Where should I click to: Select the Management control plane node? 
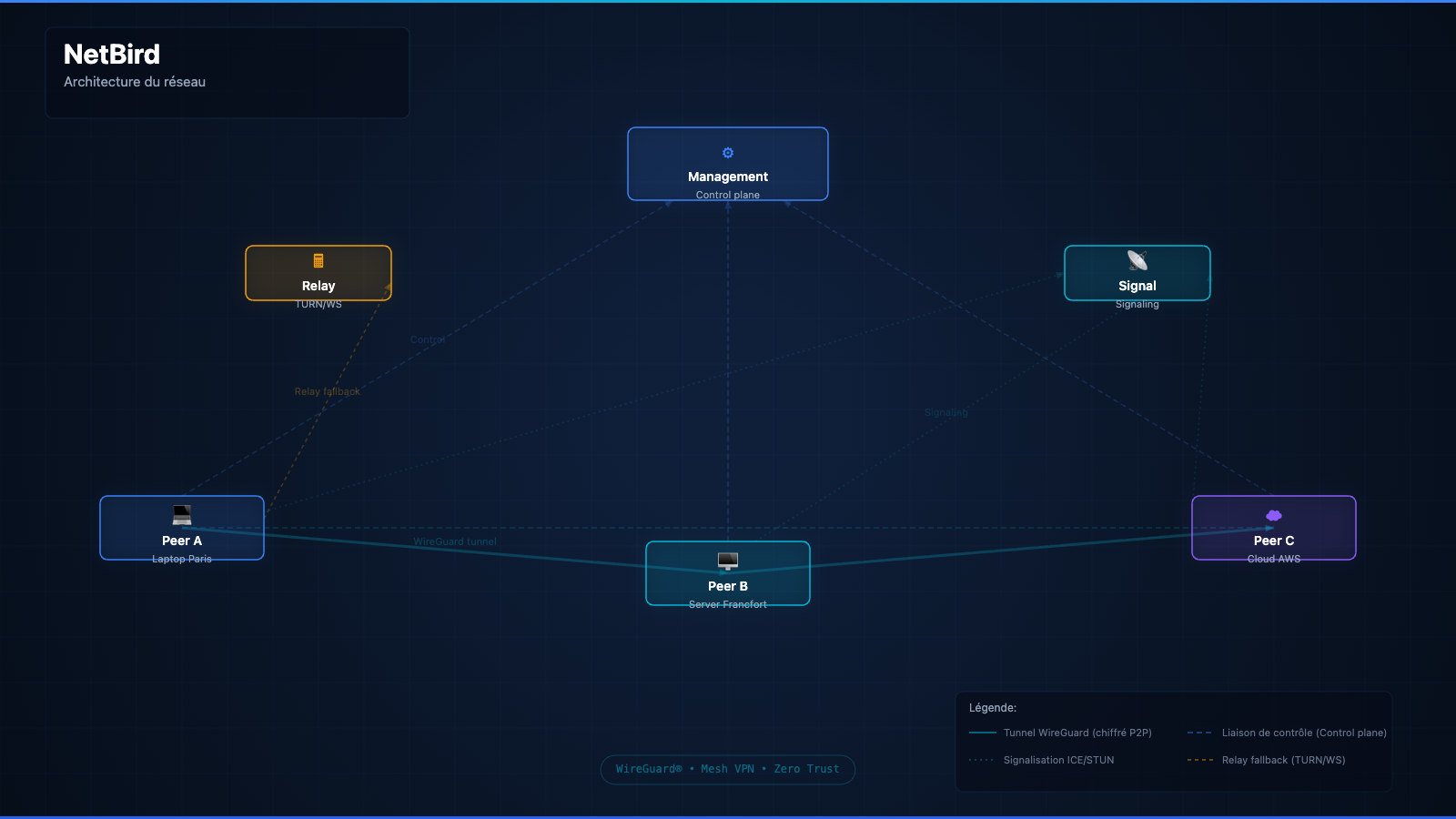coord(728,164)
